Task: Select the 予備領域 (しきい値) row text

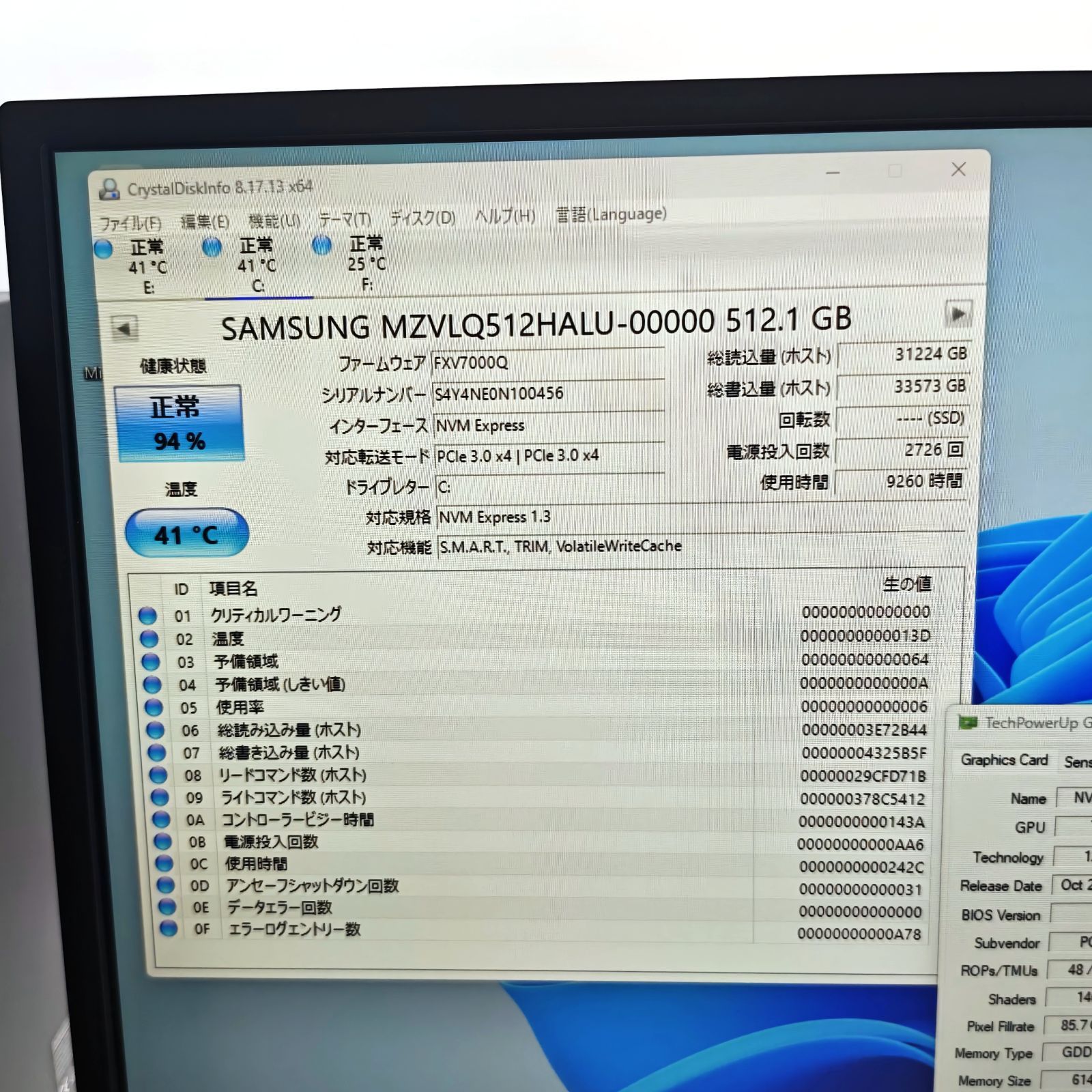Action: (281, 684)
